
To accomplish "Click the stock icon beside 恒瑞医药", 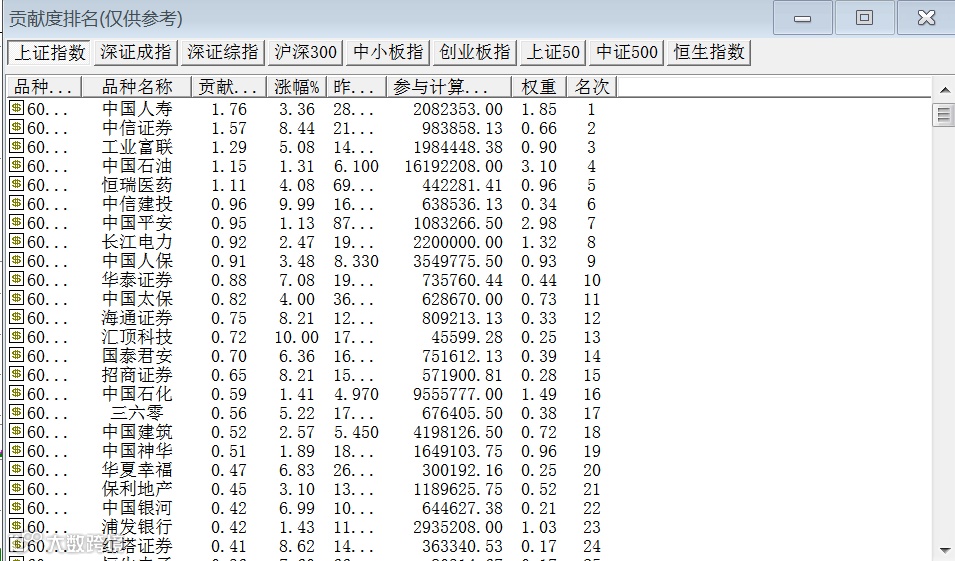I will [16, 184].
